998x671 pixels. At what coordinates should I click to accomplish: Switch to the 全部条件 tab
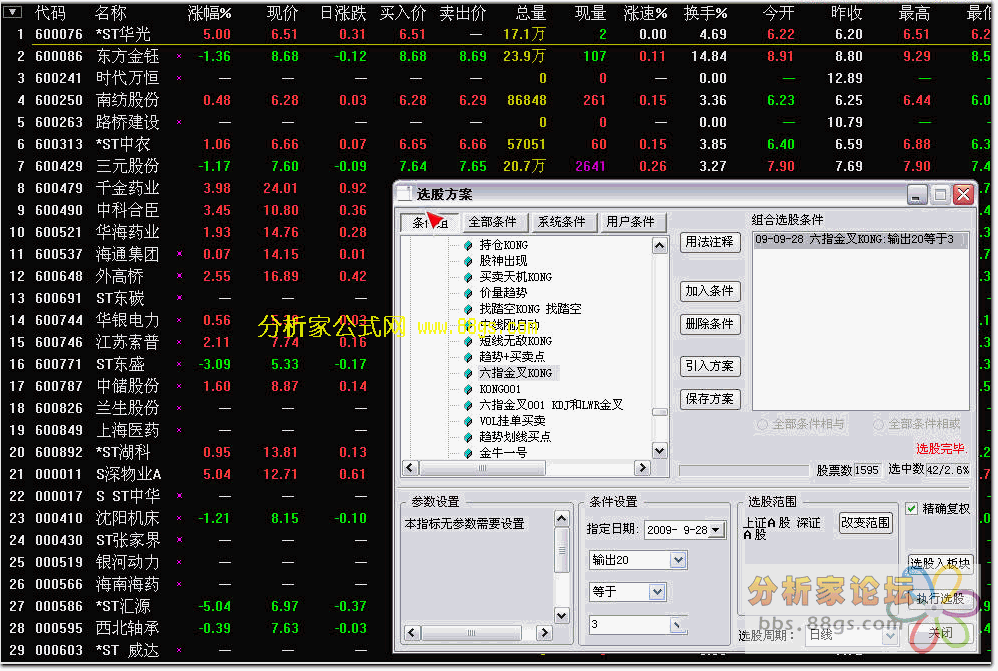(493, 222)
